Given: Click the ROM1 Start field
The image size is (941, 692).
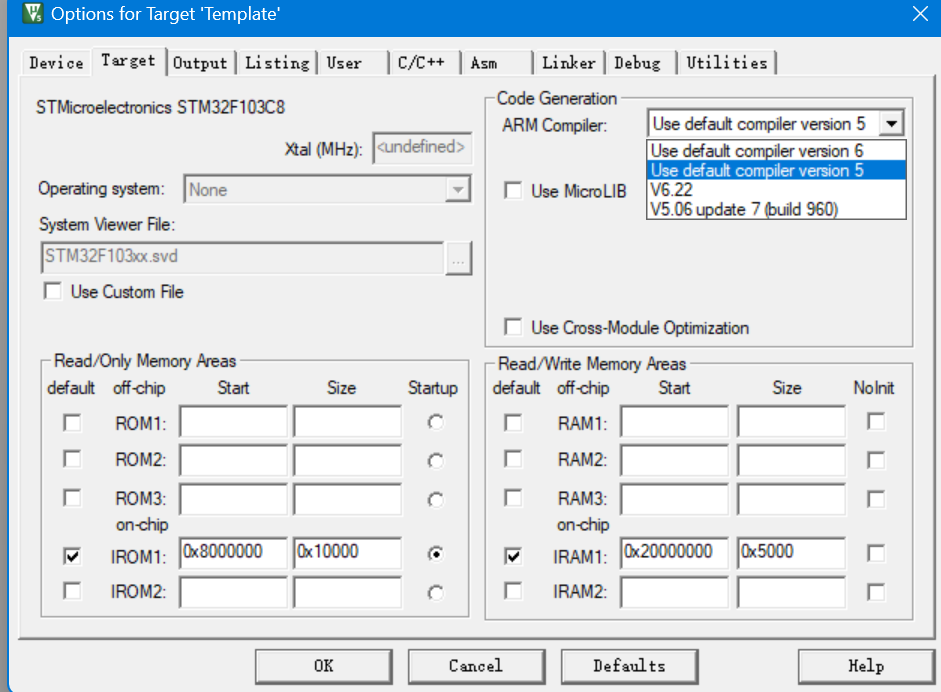Looking at the screenshot, I should point(233,422).
